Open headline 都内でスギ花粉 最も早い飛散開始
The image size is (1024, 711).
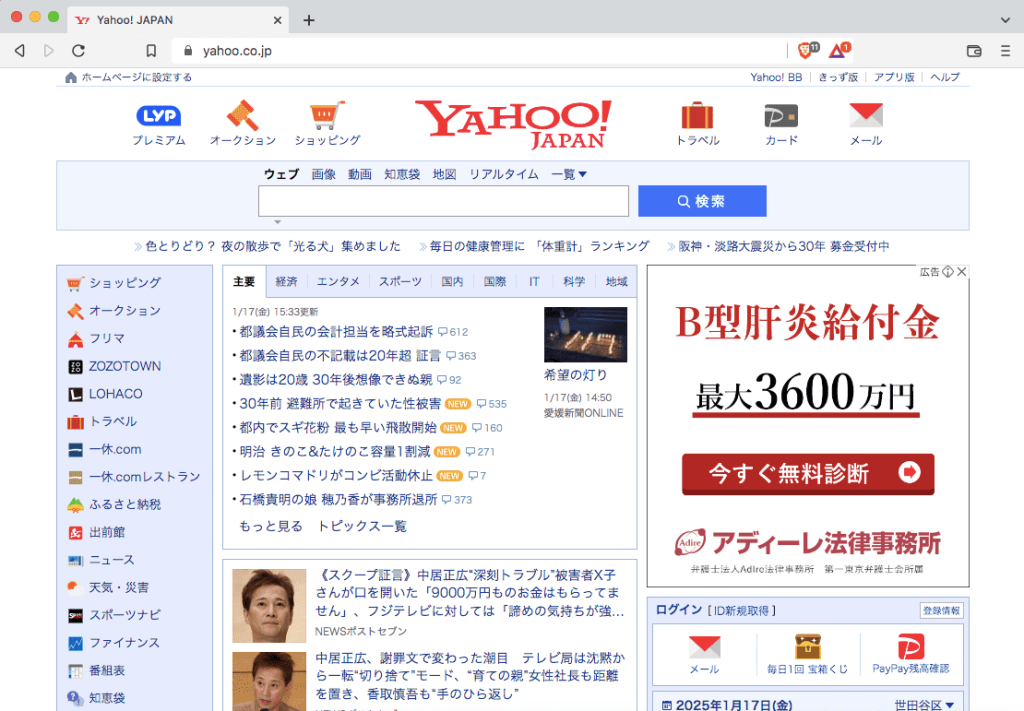338,428
